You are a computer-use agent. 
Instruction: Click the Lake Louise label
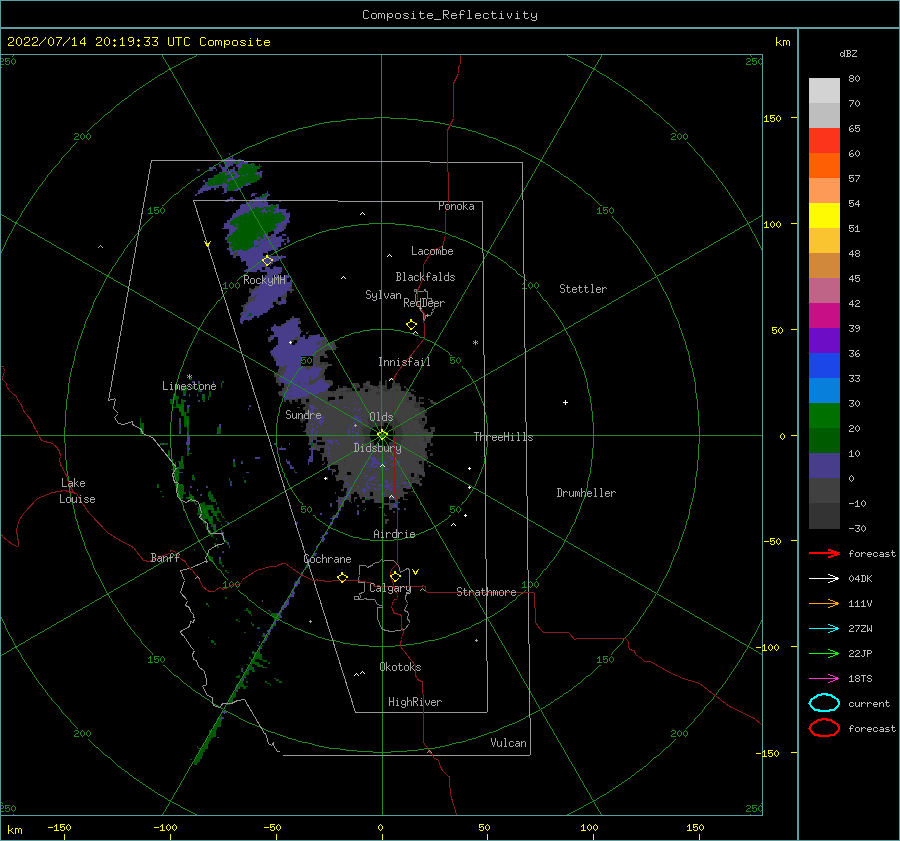click(x=77, y=491)
